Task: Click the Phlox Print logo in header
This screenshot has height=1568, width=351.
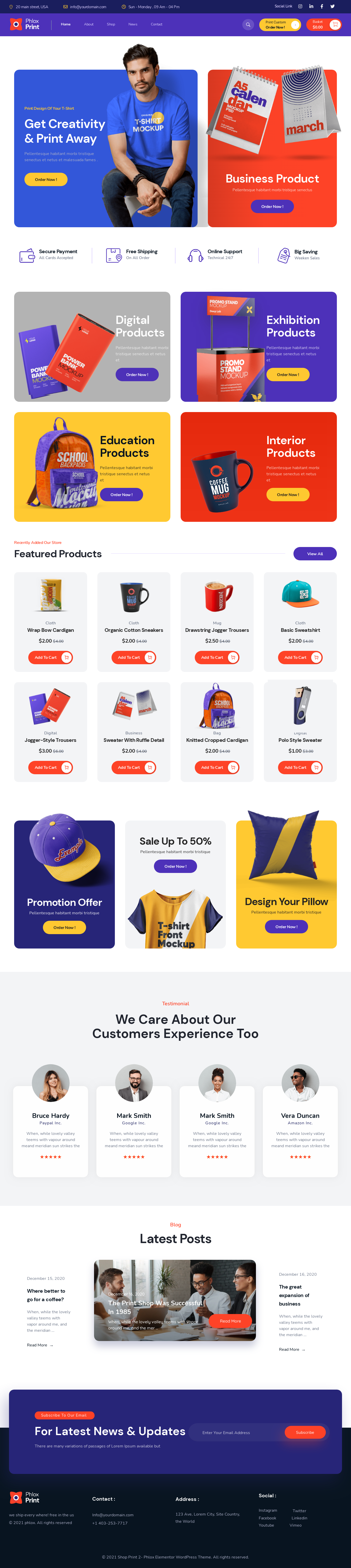Action: pyautogui.click(x=25, y=24)
